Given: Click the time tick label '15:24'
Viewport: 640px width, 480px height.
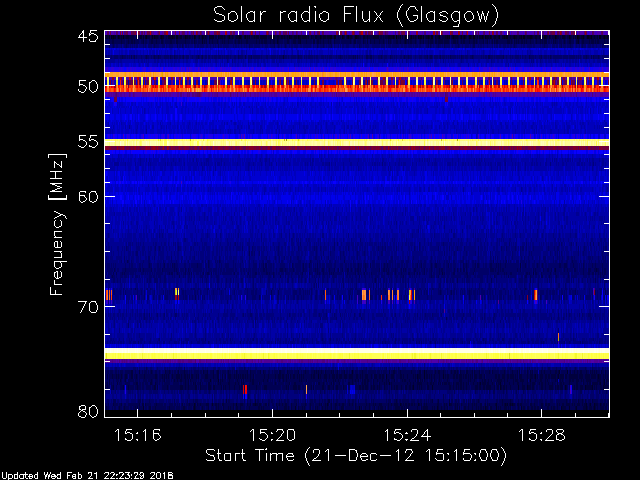Looking at the screenshot, I should [407, 435].
